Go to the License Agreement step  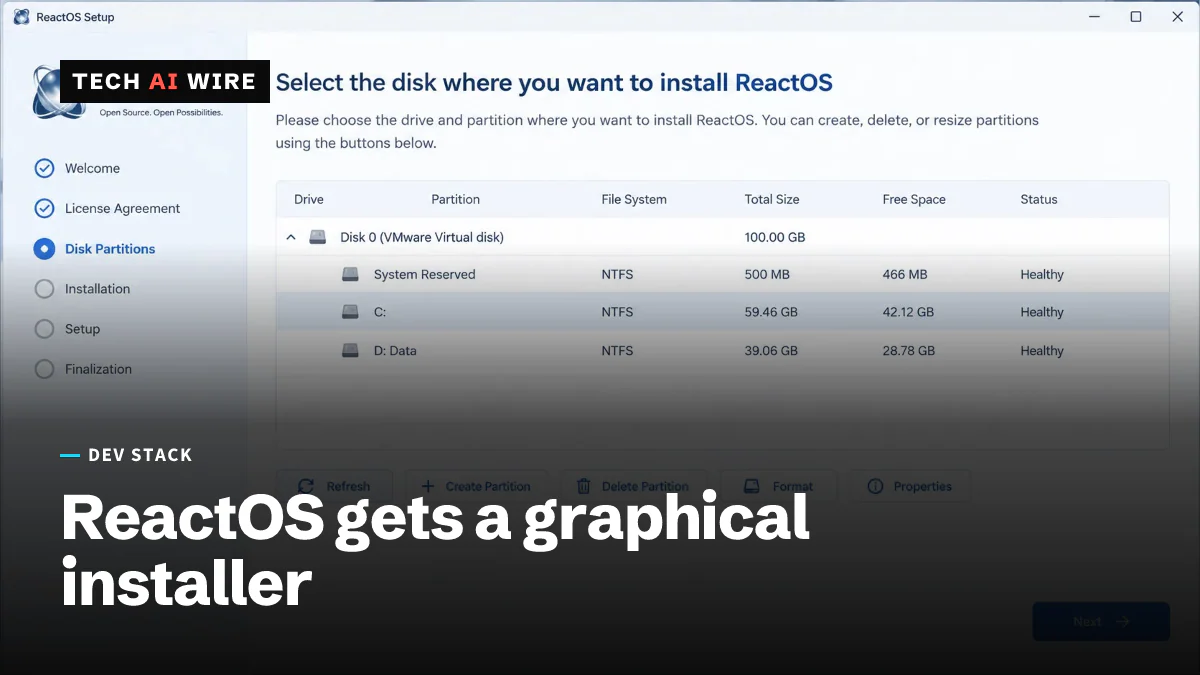point(108,208)
